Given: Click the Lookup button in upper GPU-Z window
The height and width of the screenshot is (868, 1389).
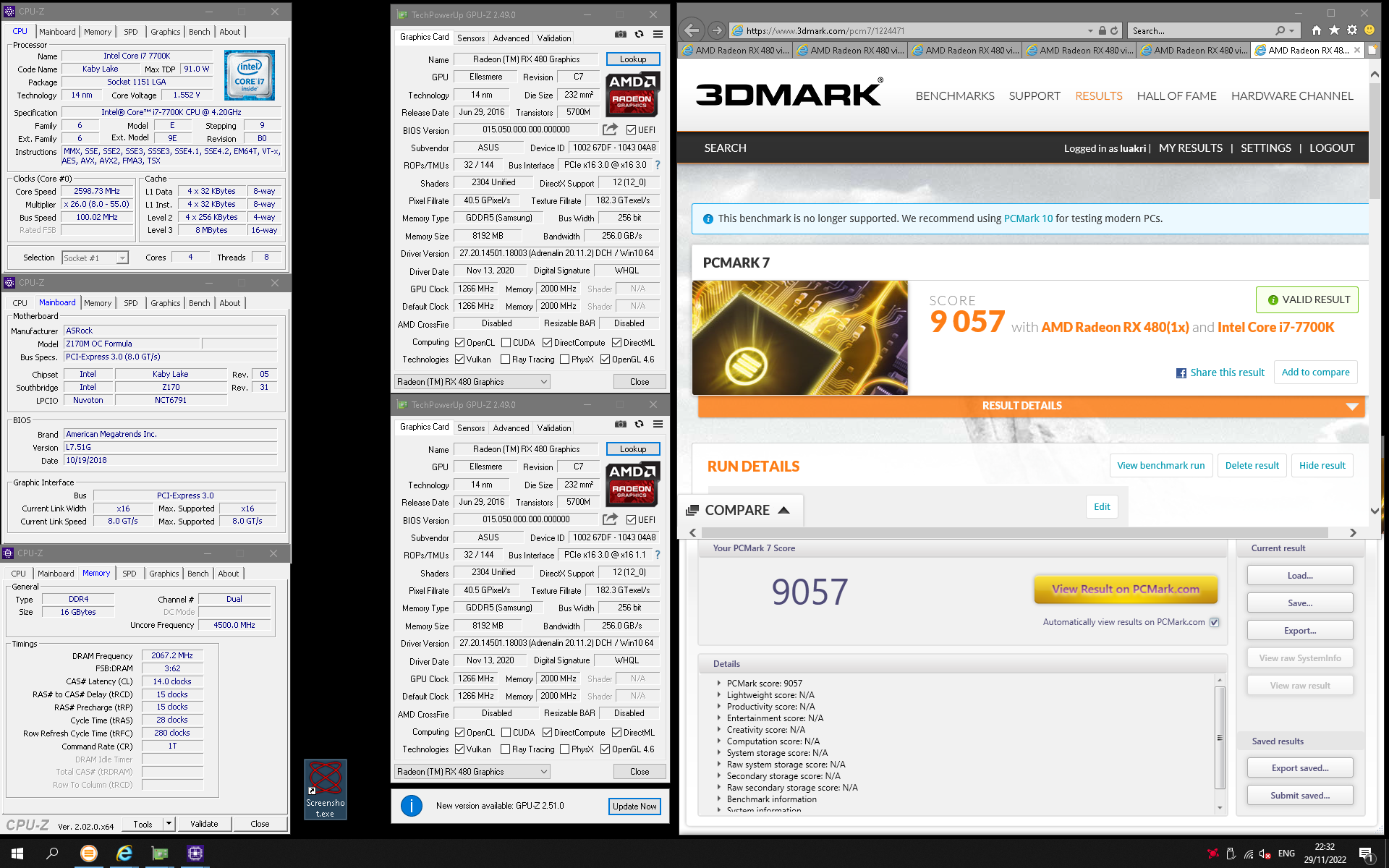Looking at the screenshot, I should pos(633,59).
